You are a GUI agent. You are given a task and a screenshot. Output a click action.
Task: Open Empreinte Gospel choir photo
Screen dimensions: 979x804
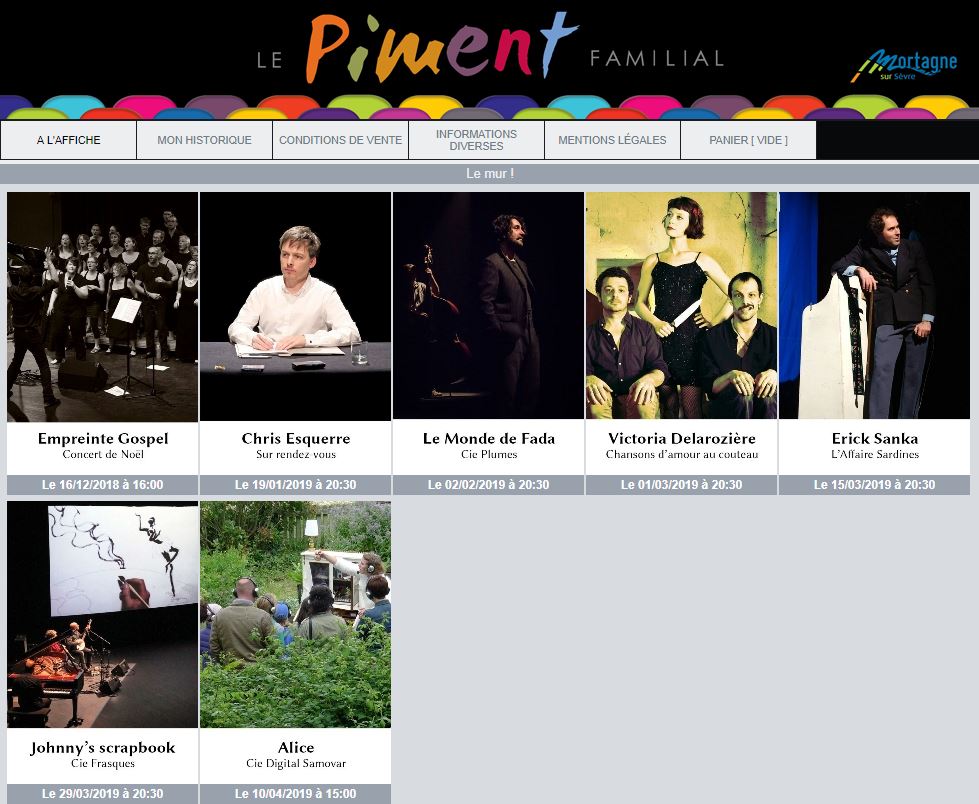click(102, 306)
